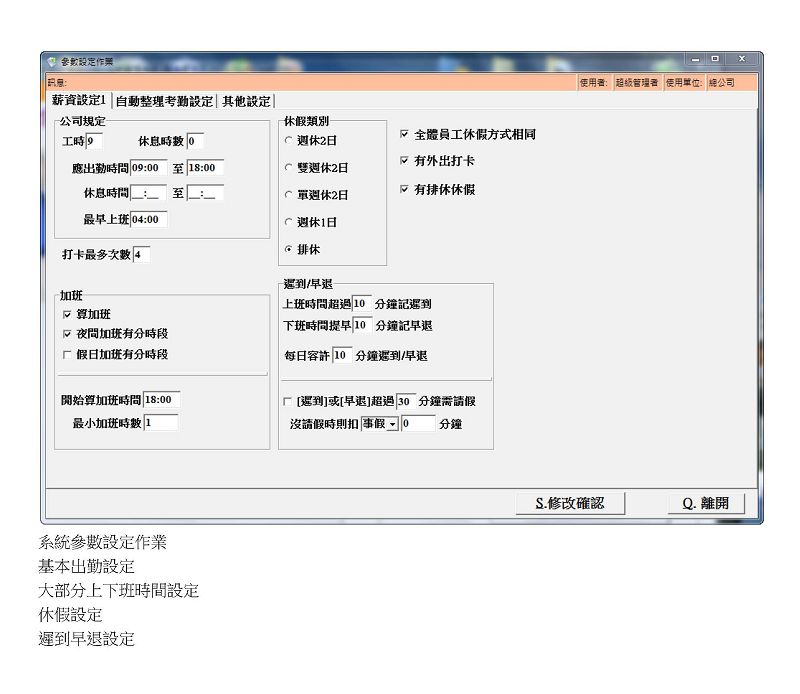Select the 週休1日 leave type

(289, 222)
